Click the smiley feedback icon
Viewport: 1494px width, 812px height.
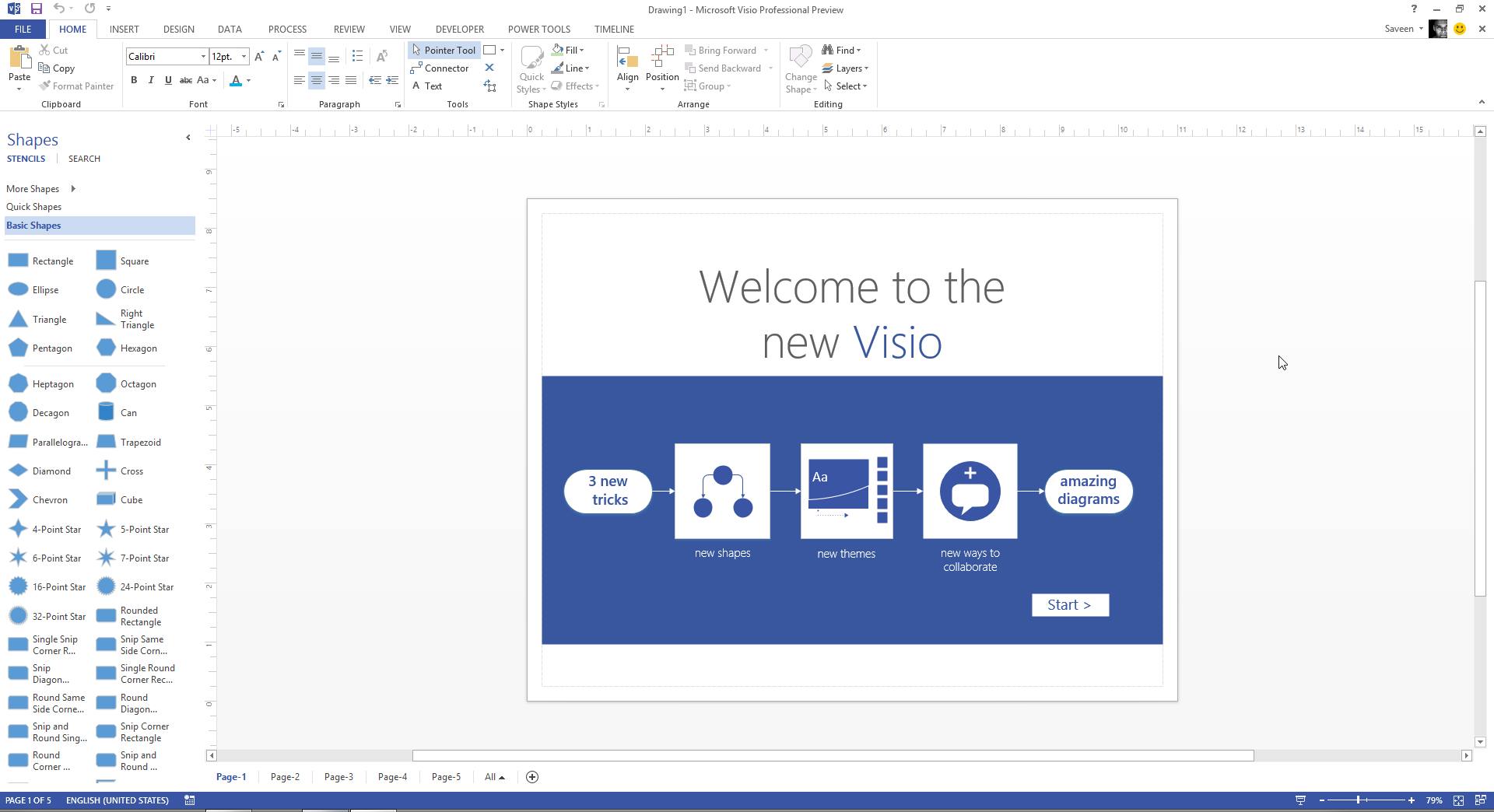pyautogui.click(x=1460, y=29)
